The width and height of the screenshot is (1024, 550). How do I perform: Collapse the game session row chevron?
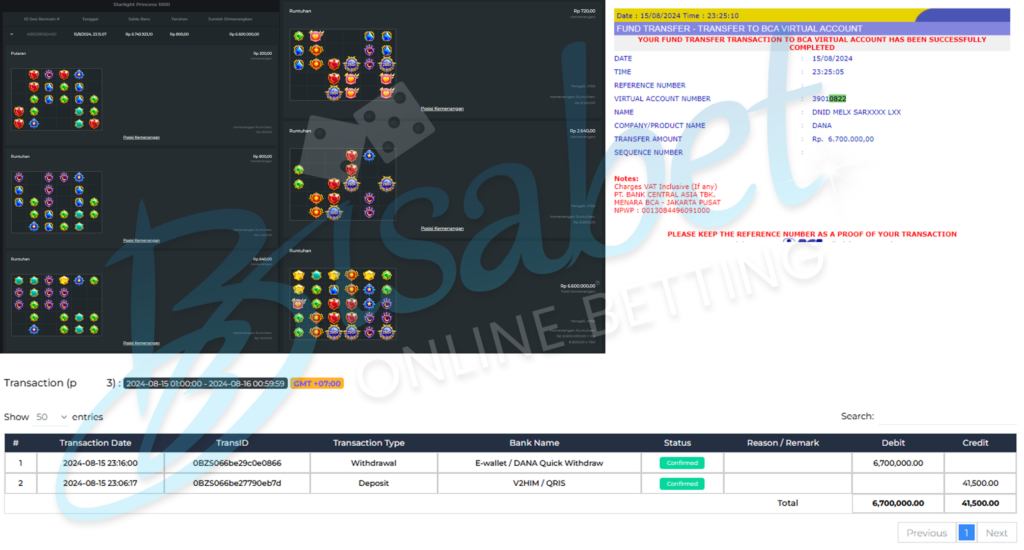(x=12, y=34)
